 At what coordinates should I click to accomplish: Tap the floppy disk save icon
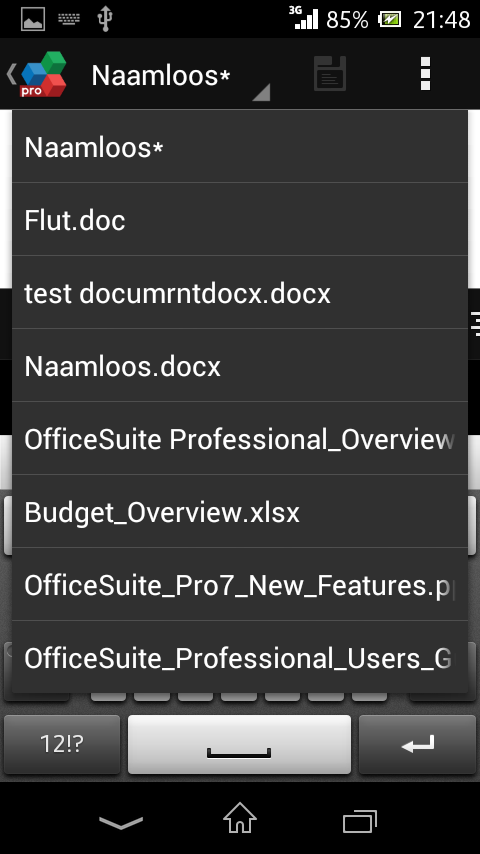[x=330, y=74]
